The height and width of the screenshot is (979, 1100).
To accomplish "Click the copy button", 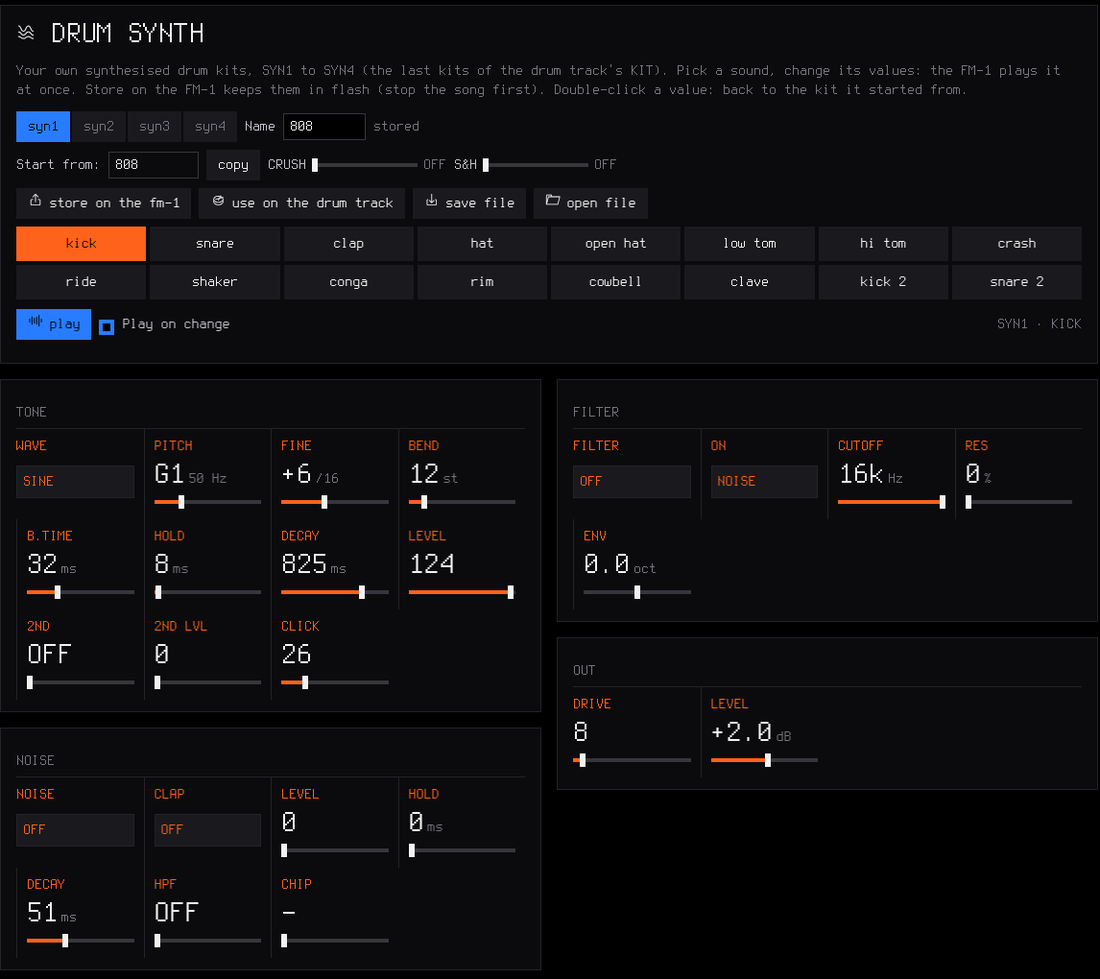I will point(233,165).
